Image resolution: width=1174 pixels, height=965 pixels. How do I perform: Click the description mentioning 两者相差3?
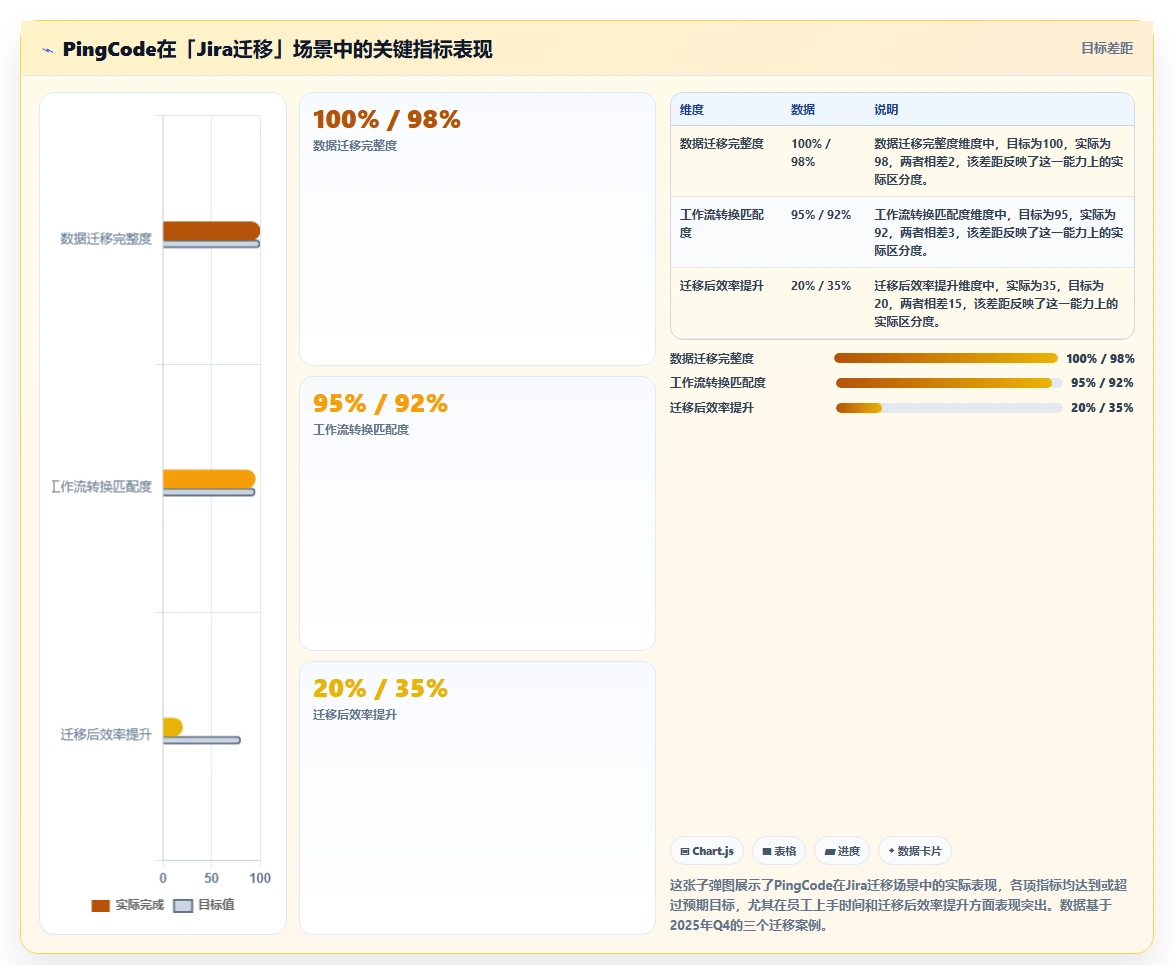(999, 233)
